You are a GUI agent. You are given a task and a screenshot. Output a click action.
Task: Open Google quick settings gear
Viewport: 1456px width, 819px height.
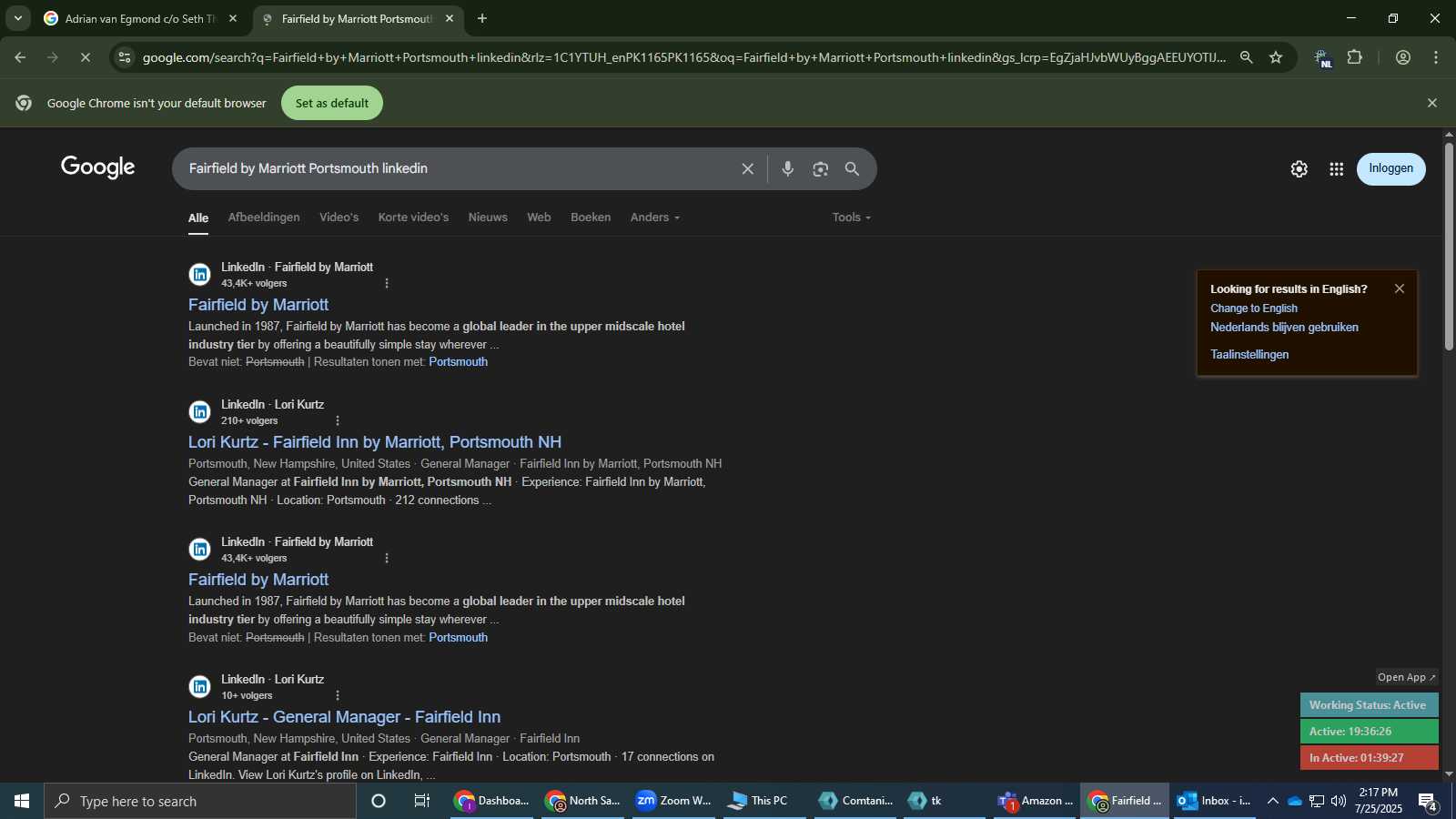point(1299,169)
